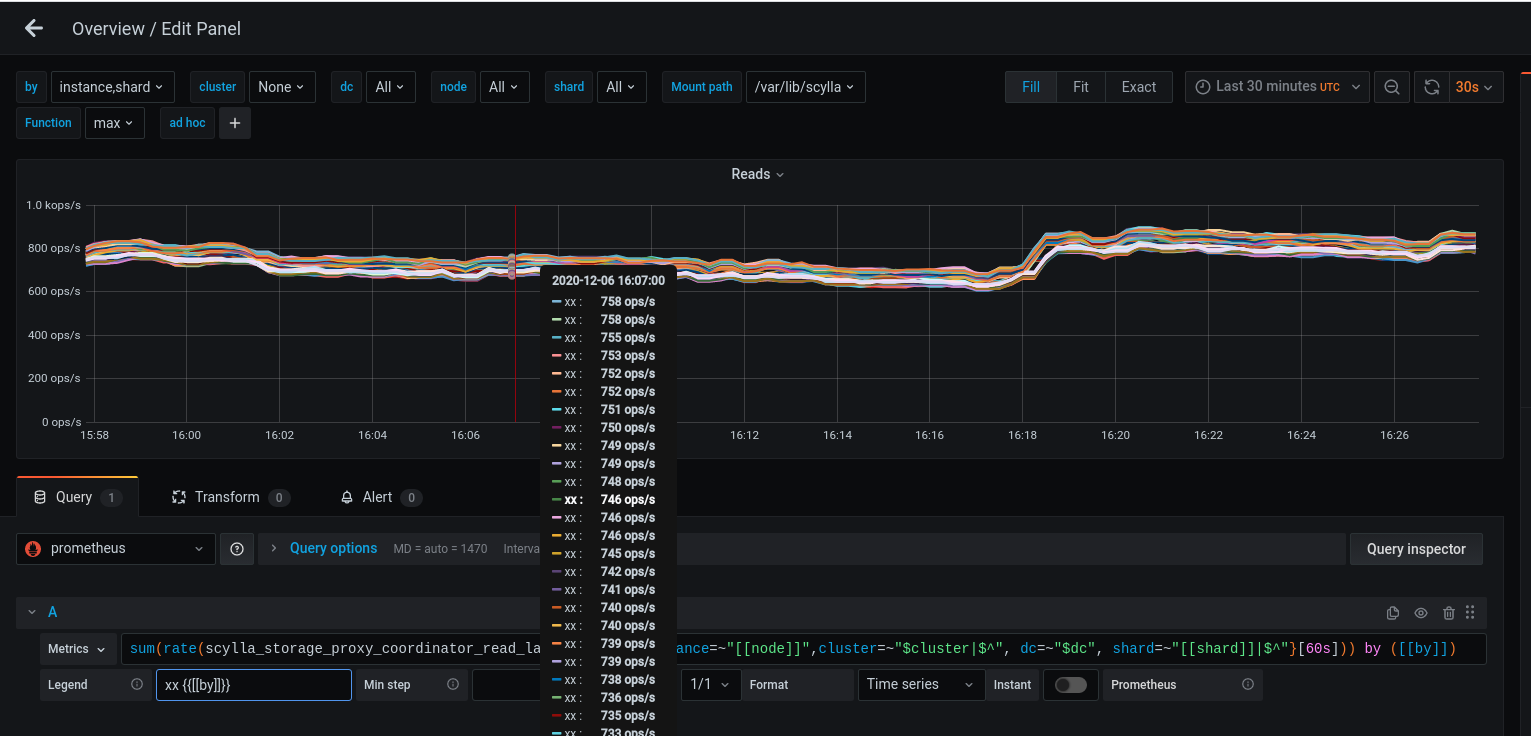Delete query A using trash icon

tap(1449, 612)
